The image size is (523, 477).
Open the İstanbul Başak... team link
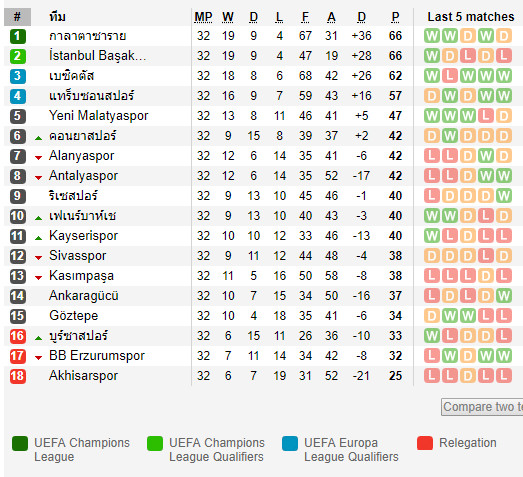(97, 56)
